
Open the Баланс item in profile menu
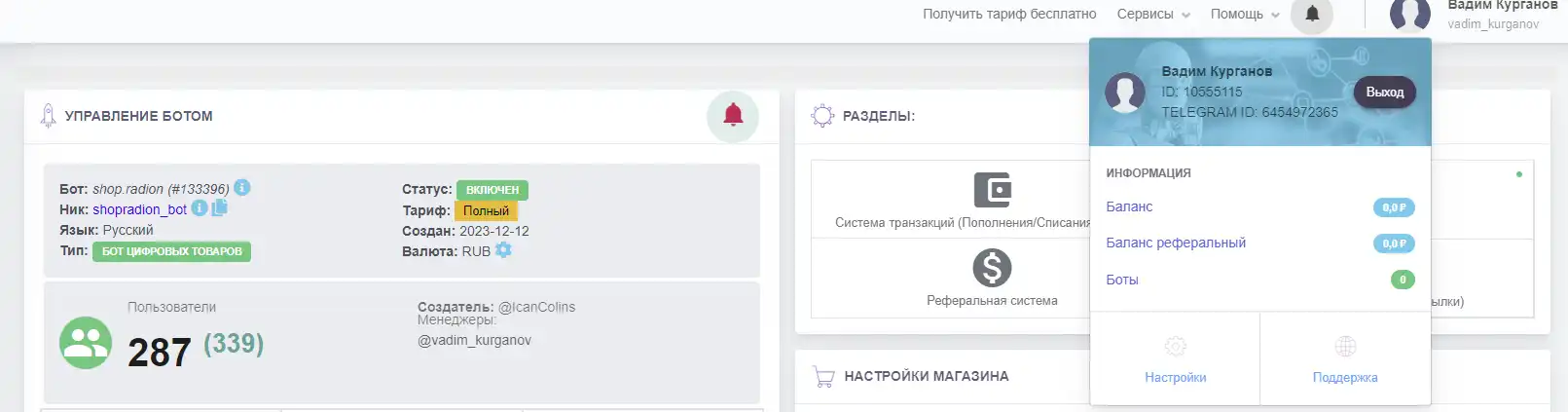1129,206
